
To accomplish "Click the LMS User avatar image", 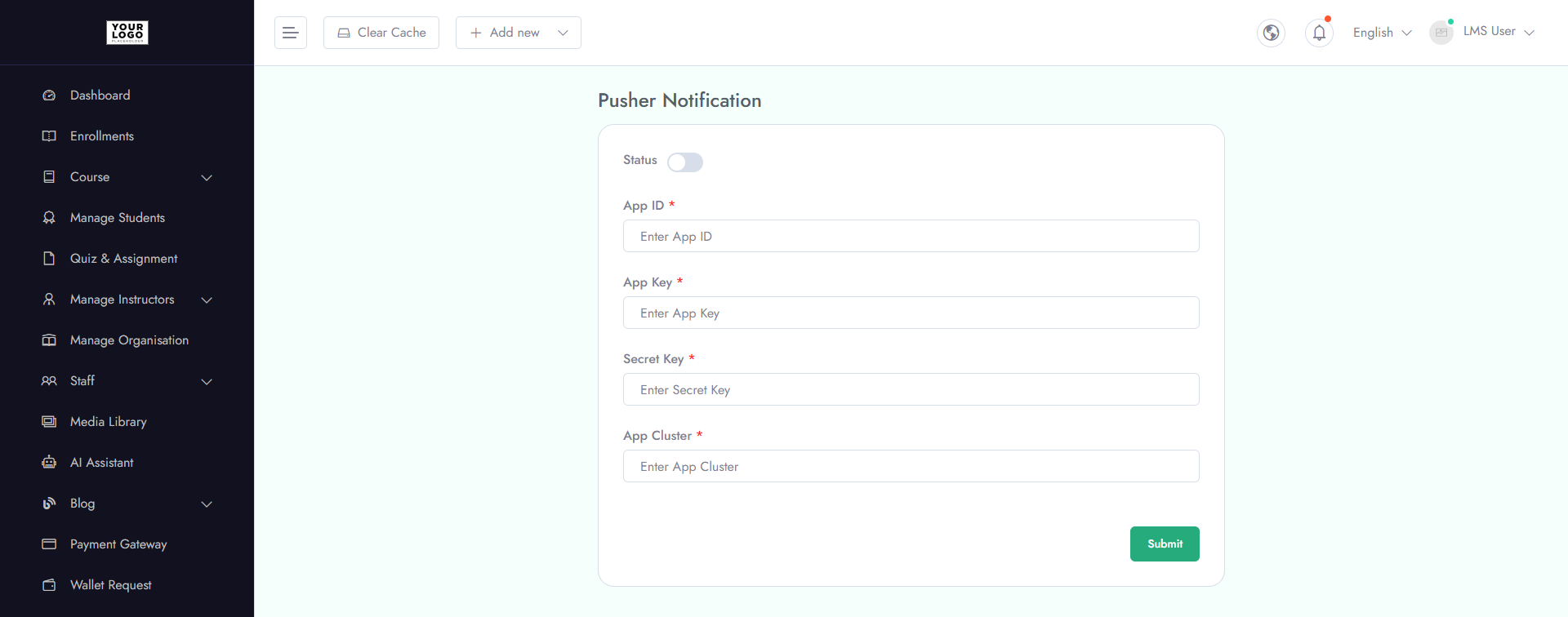I will tap(1441, 33).
